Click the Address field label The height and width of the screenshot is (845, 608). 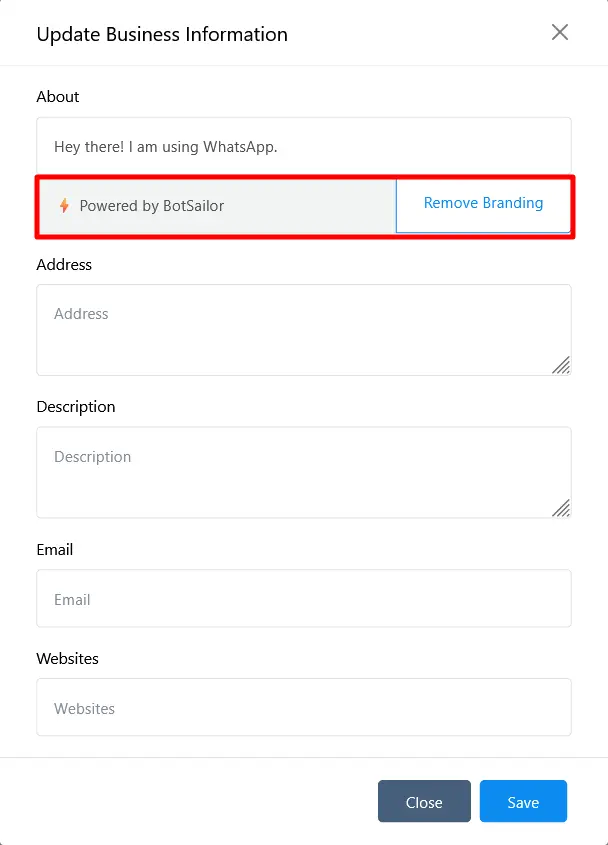click(x=64, y=265)
